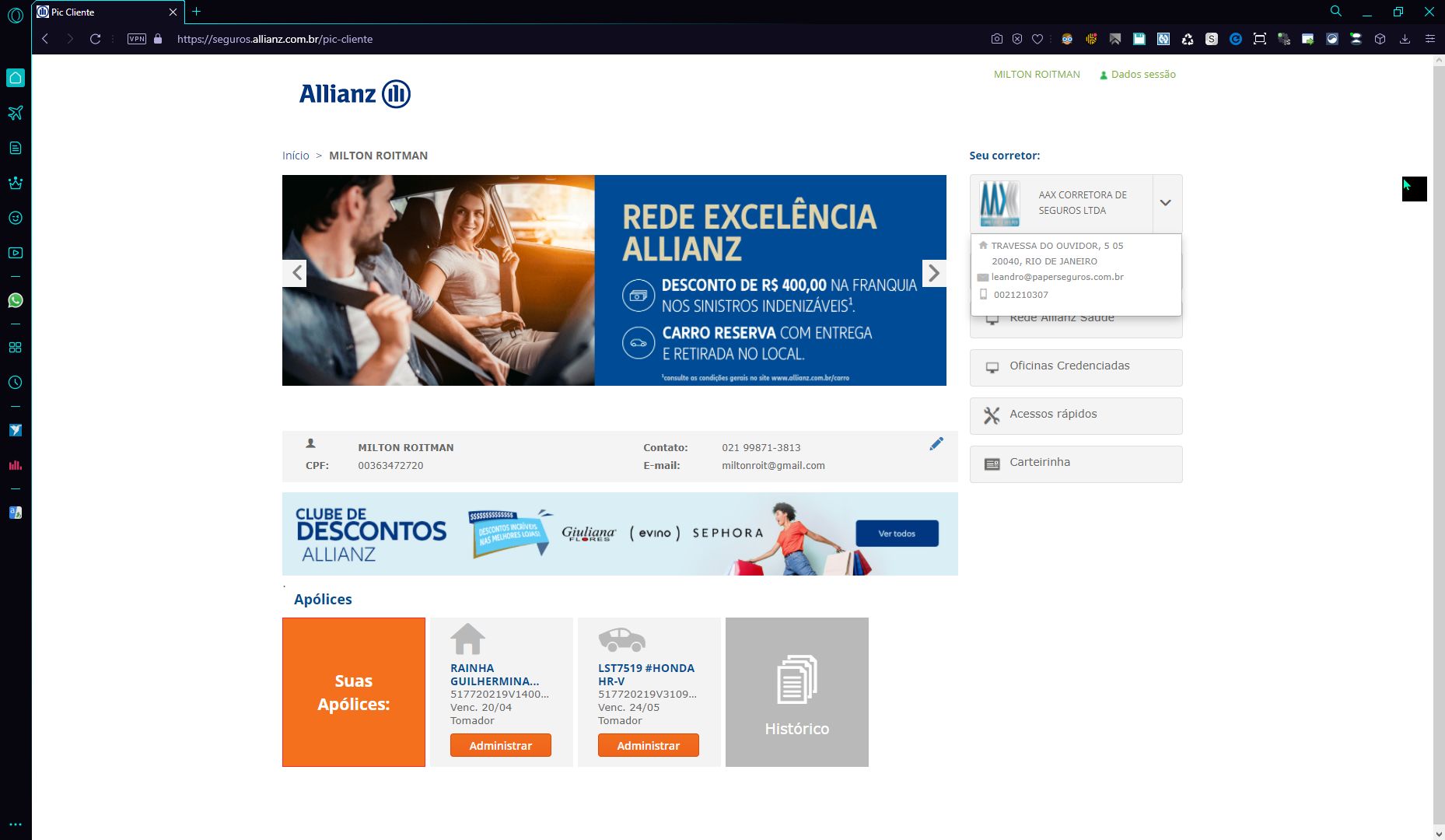Open the GX home sidebar icon
The image size is (1445, 840).
pos(16,78)
